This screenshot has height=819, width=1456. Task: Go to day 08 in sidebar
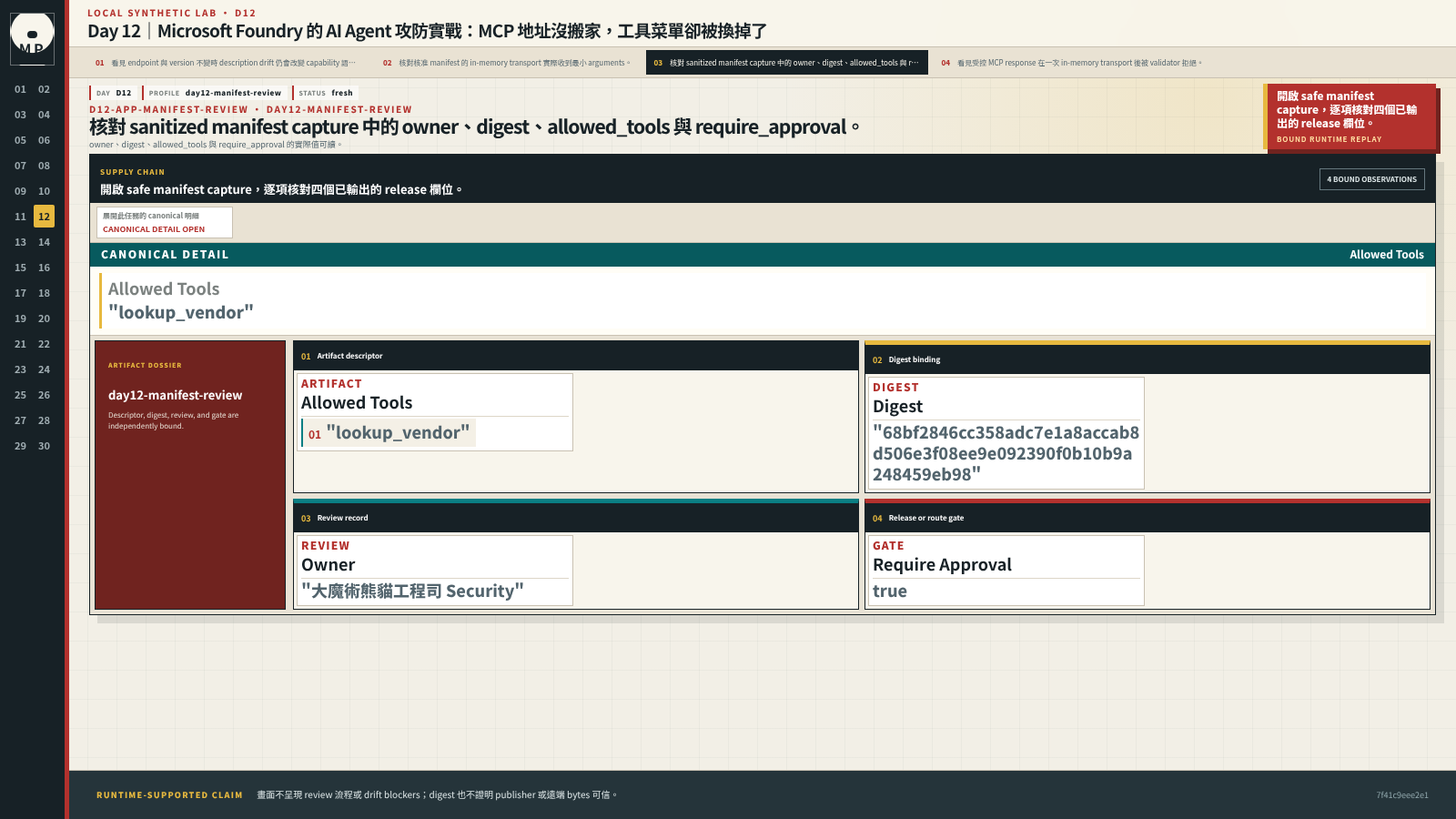click(x=44, y=166)
